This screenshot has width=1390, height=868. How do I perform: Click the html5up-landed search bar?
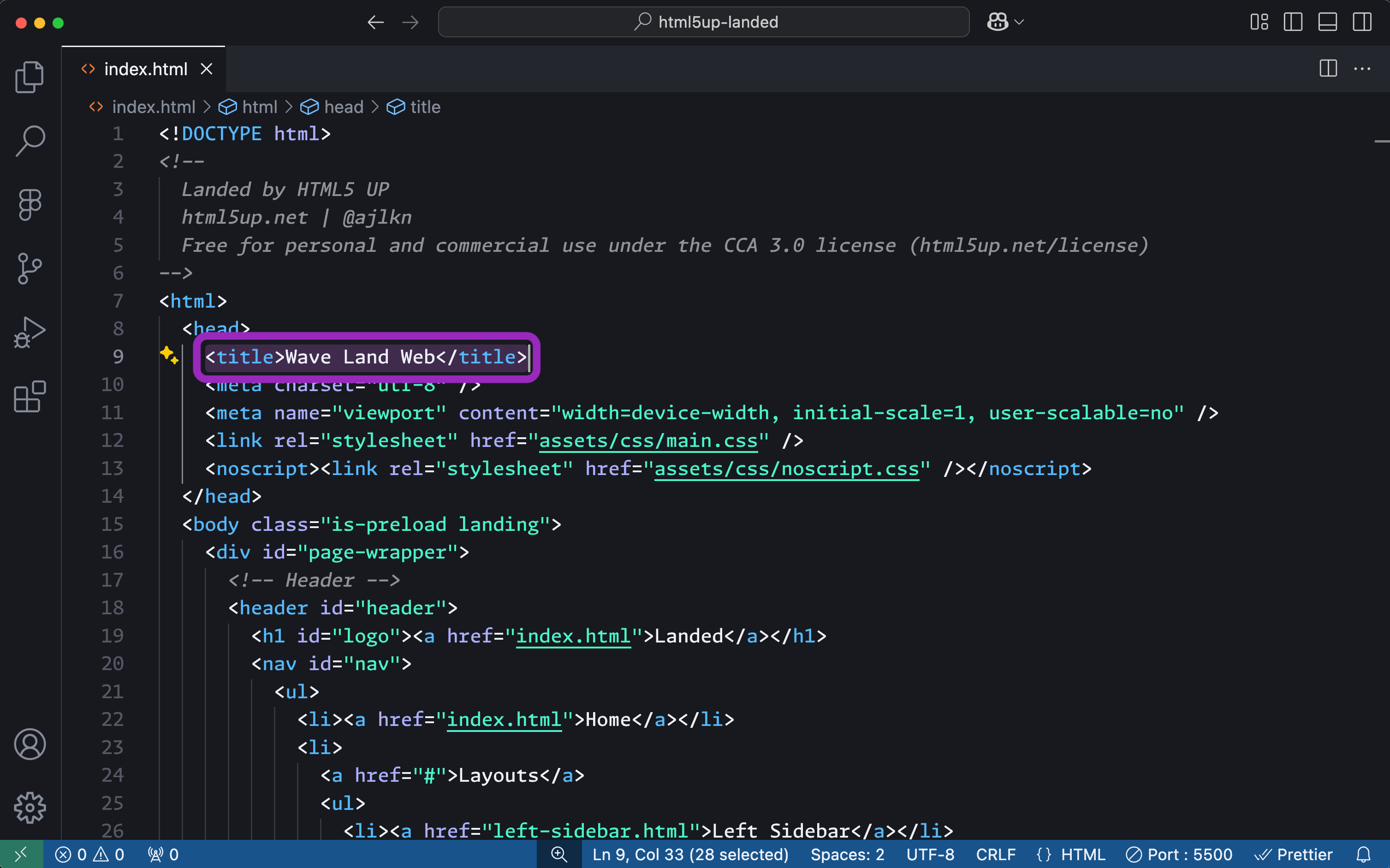(x=704, y=23)
